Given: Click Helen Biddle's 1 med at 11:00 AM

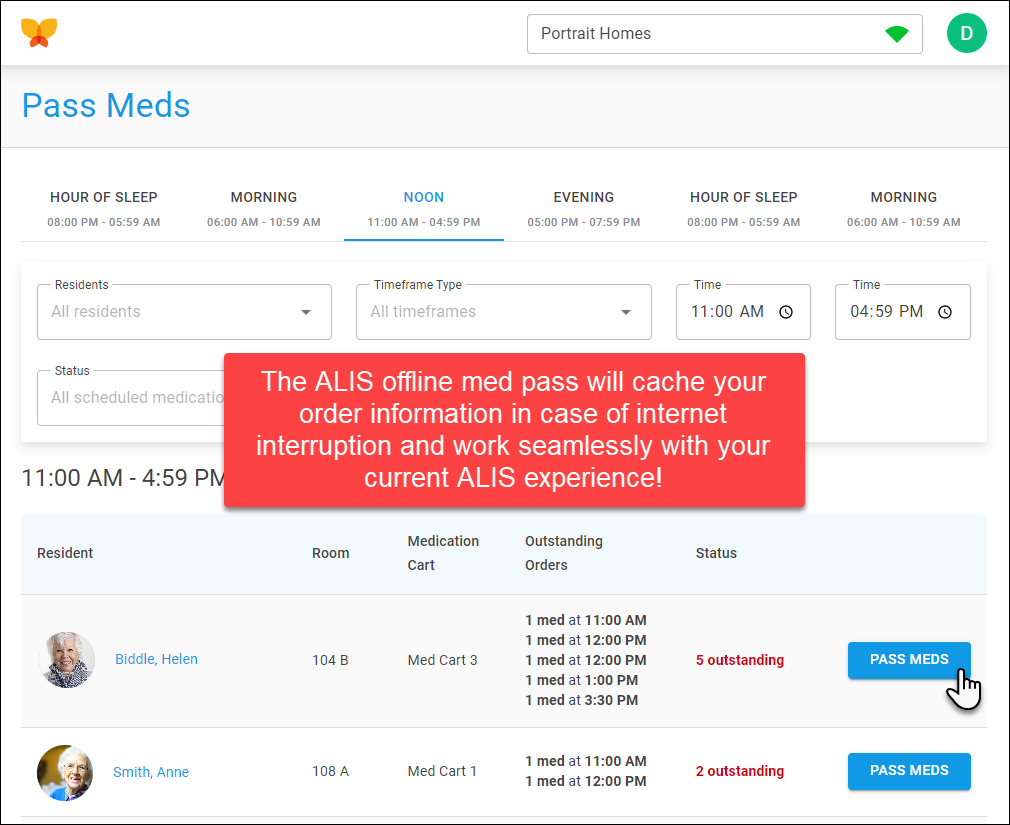Looking at the screenshot, I should [x=586, y=620].
